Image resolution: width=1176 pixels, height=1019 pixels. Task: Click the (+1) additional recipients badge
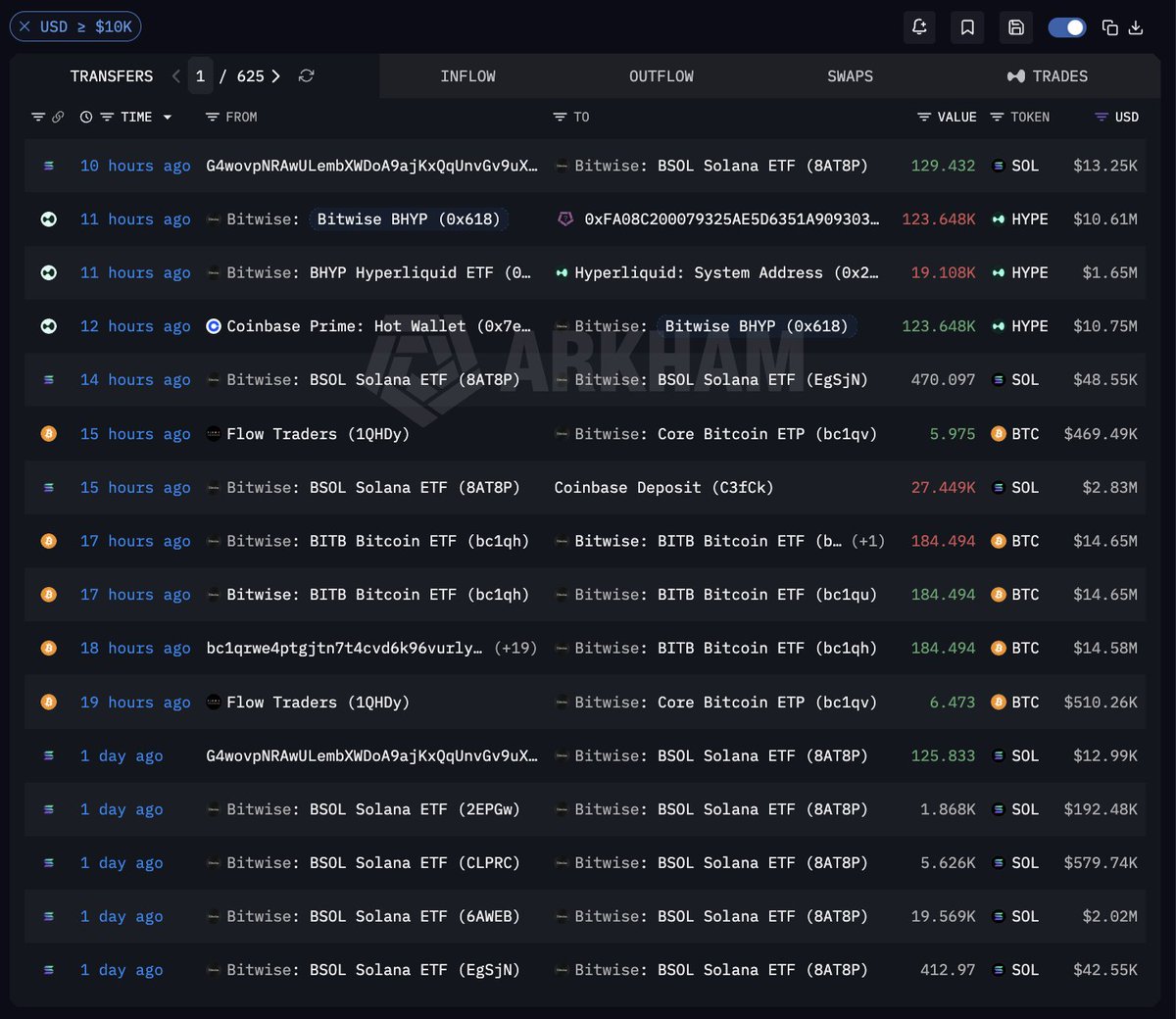point(868,541)
